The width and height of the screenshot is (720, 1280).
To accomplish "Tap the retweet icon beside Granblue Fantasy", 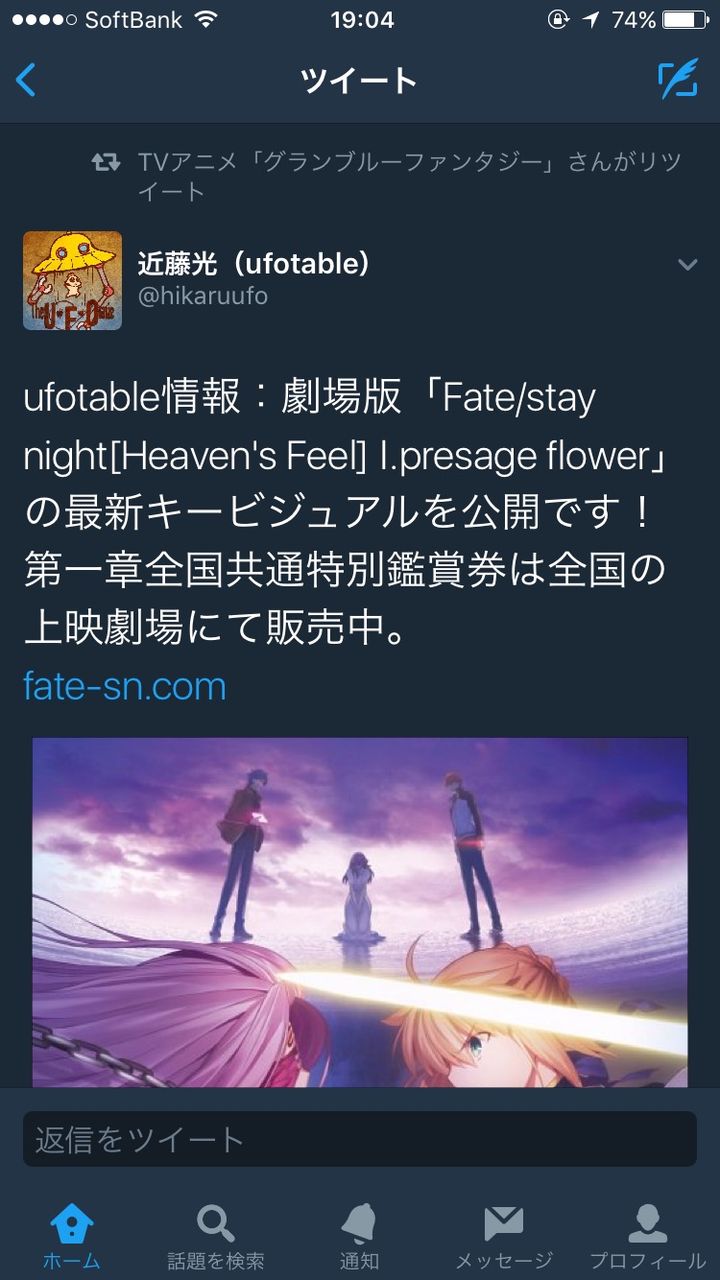I will pyautogui.click(x=106, y=162).
